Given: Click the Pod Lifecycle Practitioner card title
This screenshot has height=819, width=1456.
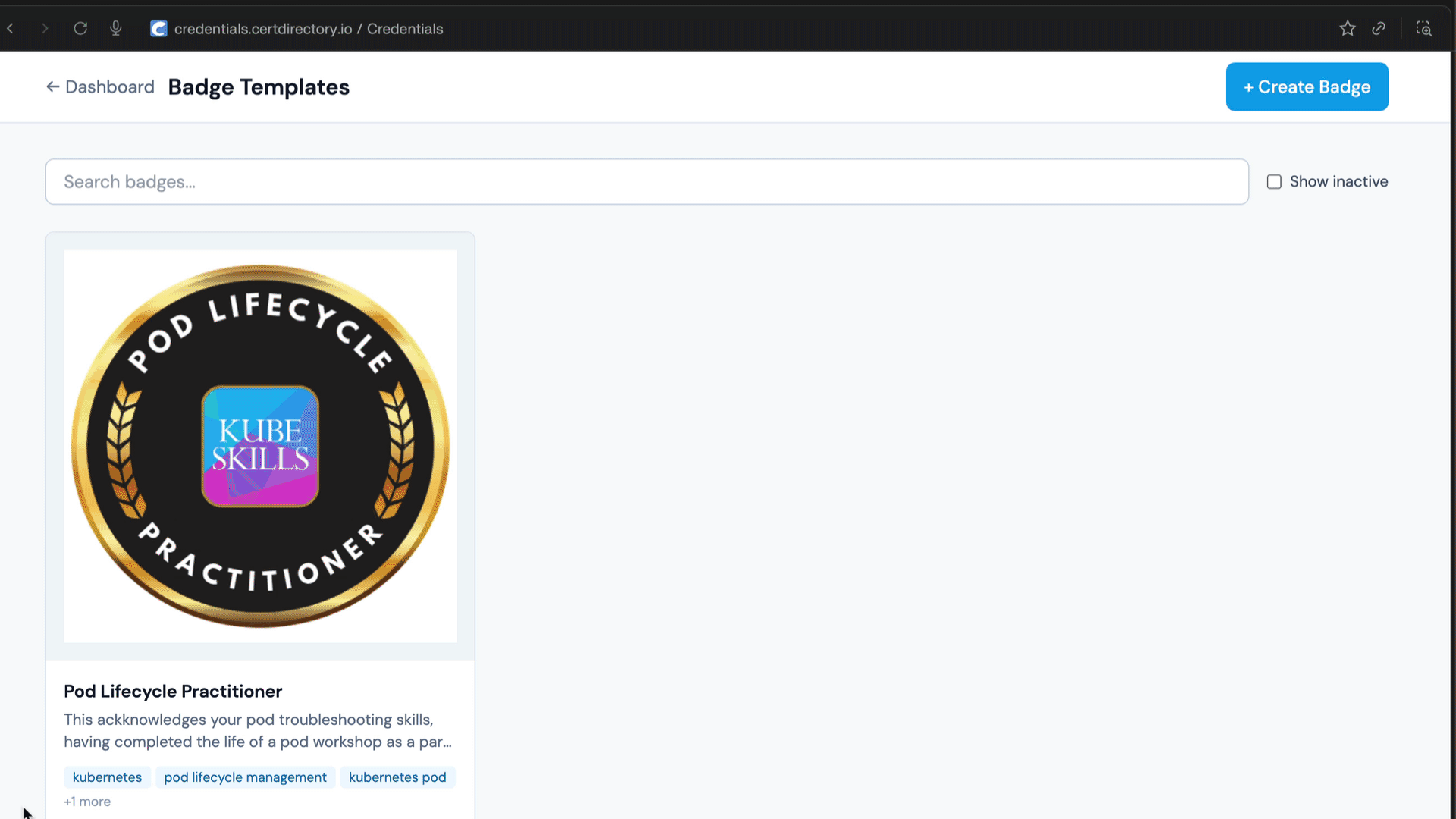Looking at the screenshot, I should [173, 692].
